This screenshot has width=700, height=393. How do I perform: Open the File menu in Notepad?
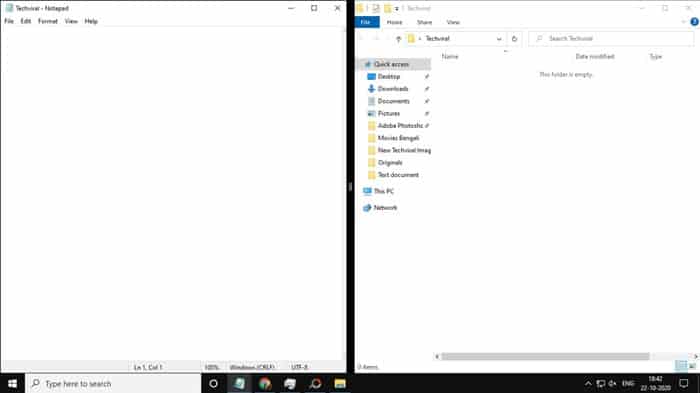[x=9, y=21]
